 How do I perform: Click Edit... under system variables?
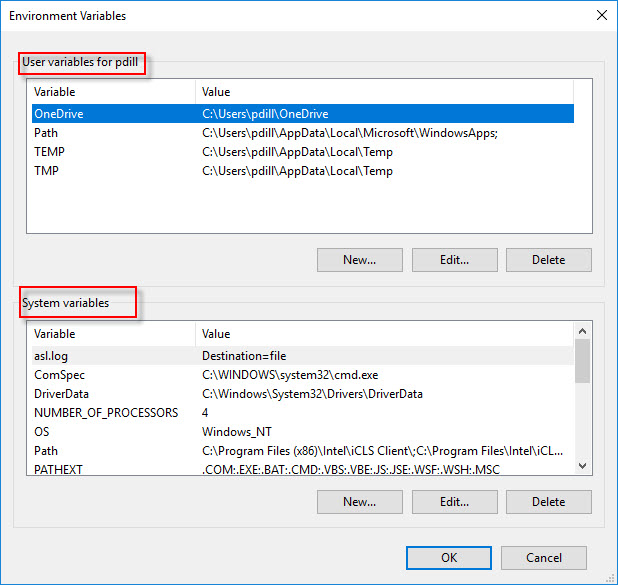pyautogui.click(x=454, y=502)
